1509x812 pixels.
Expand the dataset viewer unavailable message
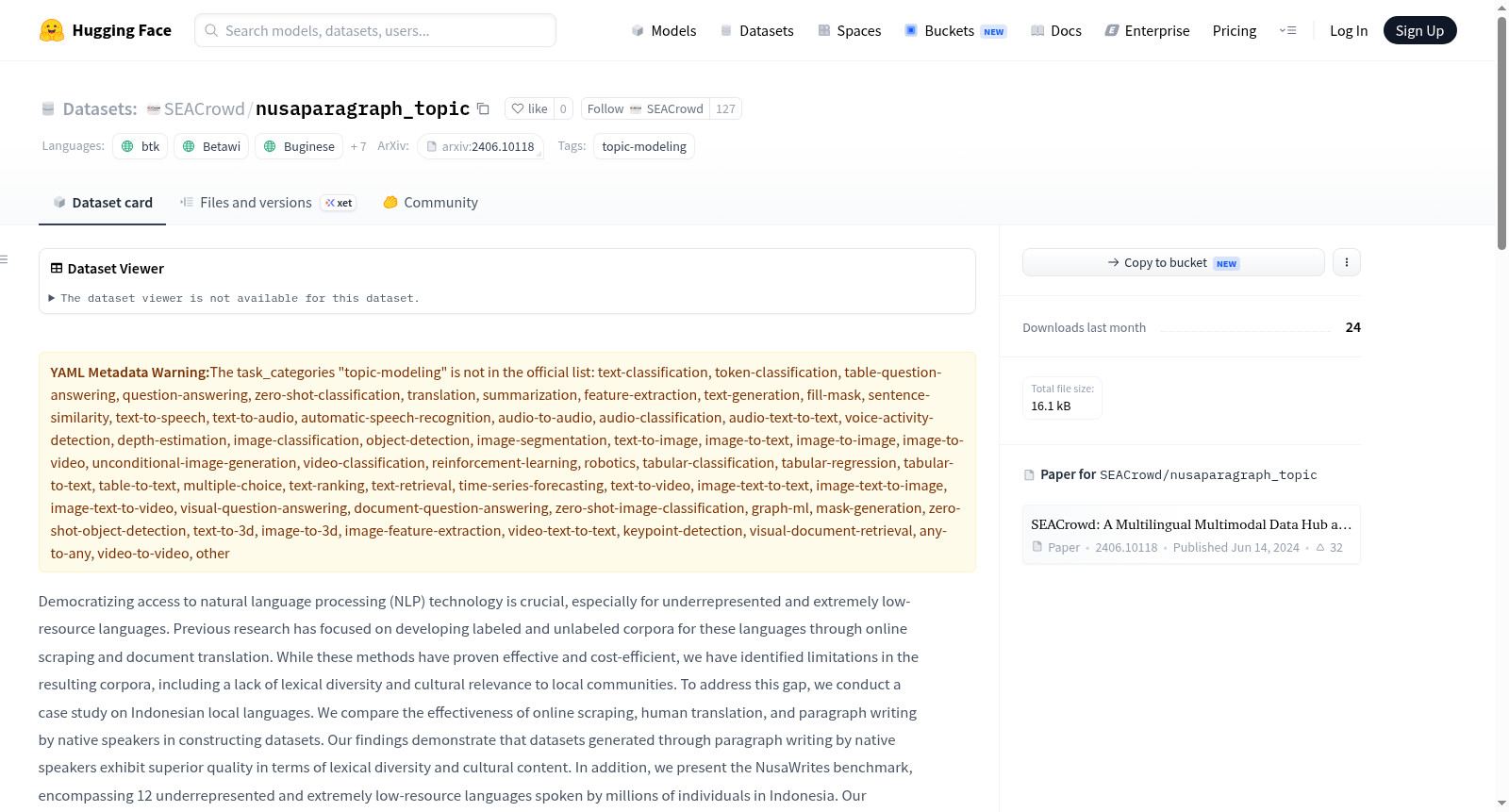[234, 298]
